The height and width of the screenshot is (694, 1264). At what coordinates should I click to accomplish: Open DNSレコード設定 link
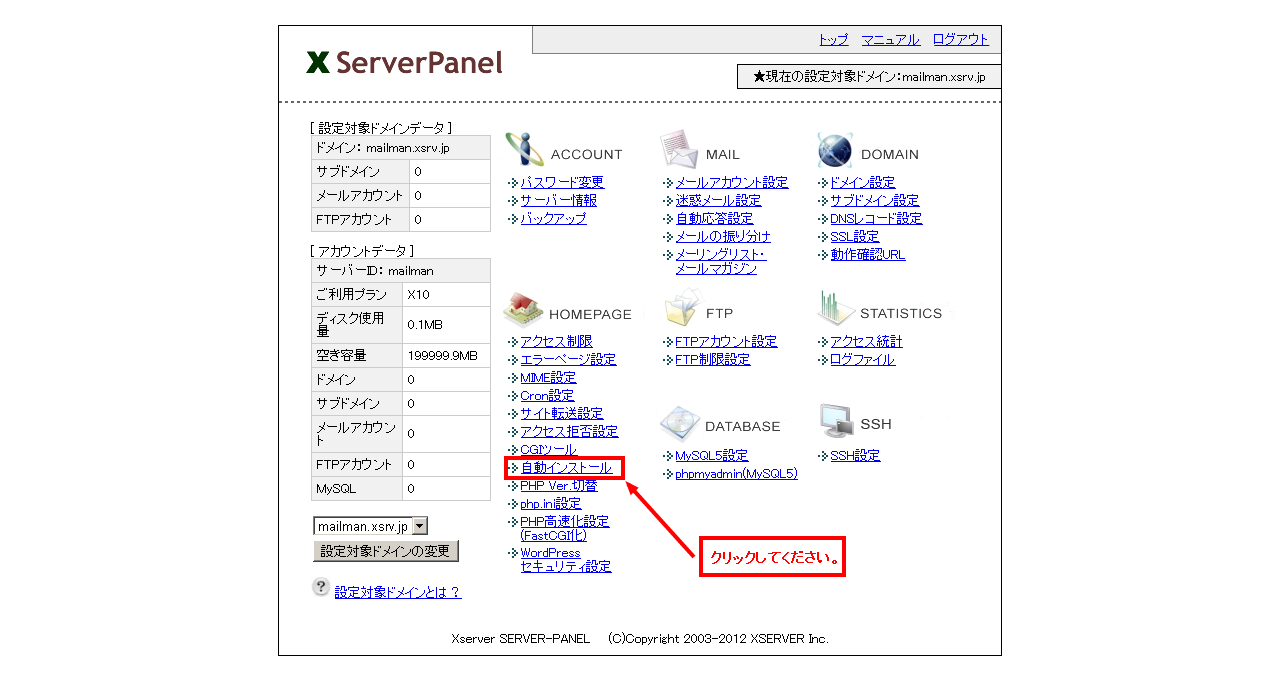click(876, 218)
